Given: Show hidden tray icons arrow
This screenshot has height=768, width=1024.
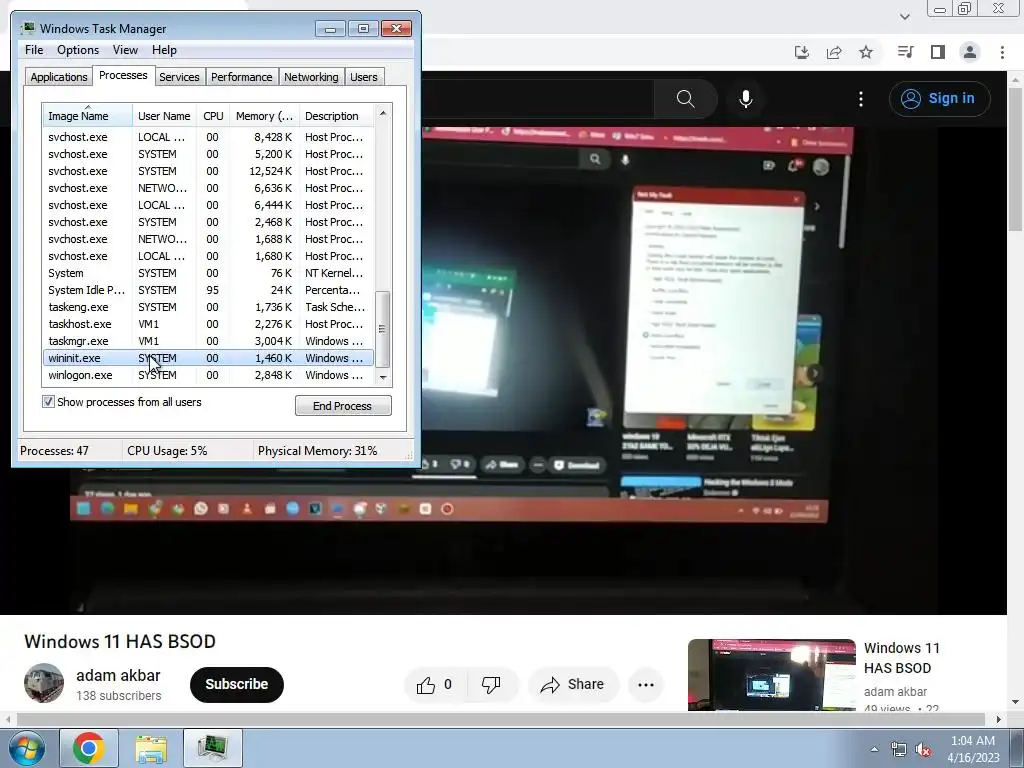Looking at the screenshot, I should click(x=874, y=750).
